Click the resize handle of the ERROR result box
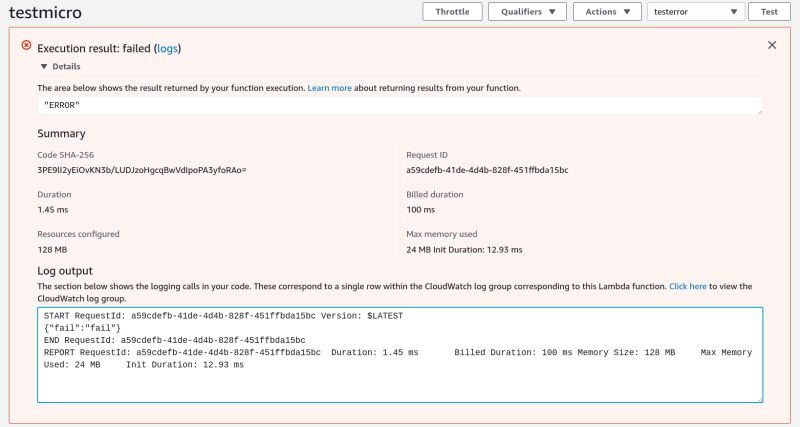Screen dimensions: 800x427 [x=760, y=111]
